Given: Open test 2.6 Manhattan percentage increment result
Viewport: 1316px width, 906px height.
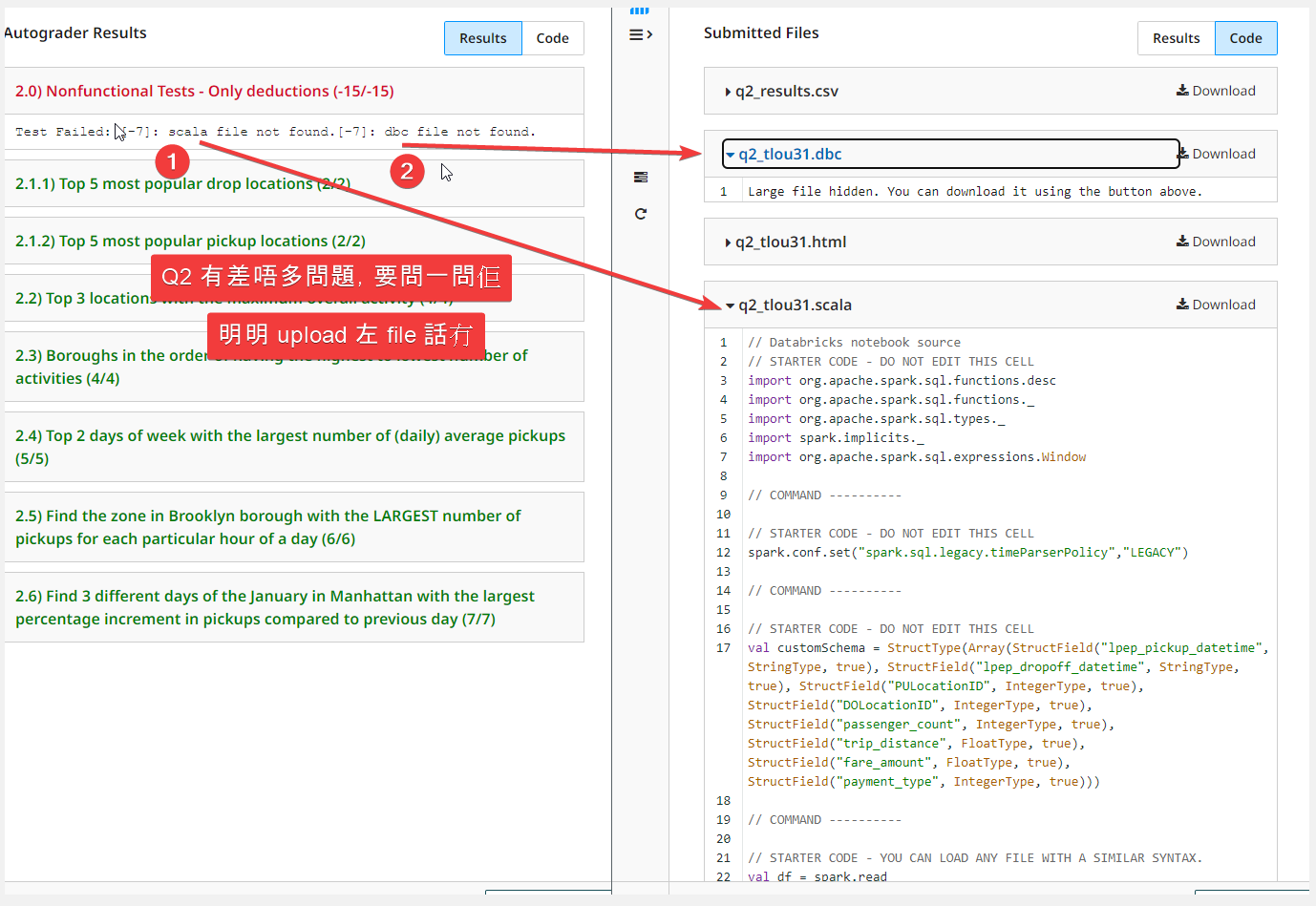Looking at the screenshot, I should pyautogui.click(x=275, y=607).
